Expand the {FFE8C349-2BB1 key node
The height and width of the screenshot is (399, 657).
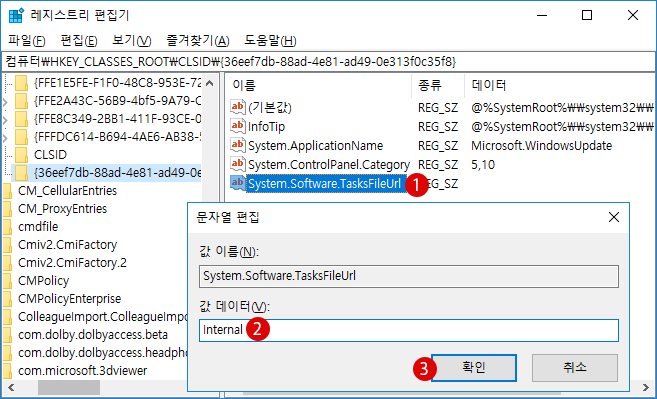click(5, 119)
